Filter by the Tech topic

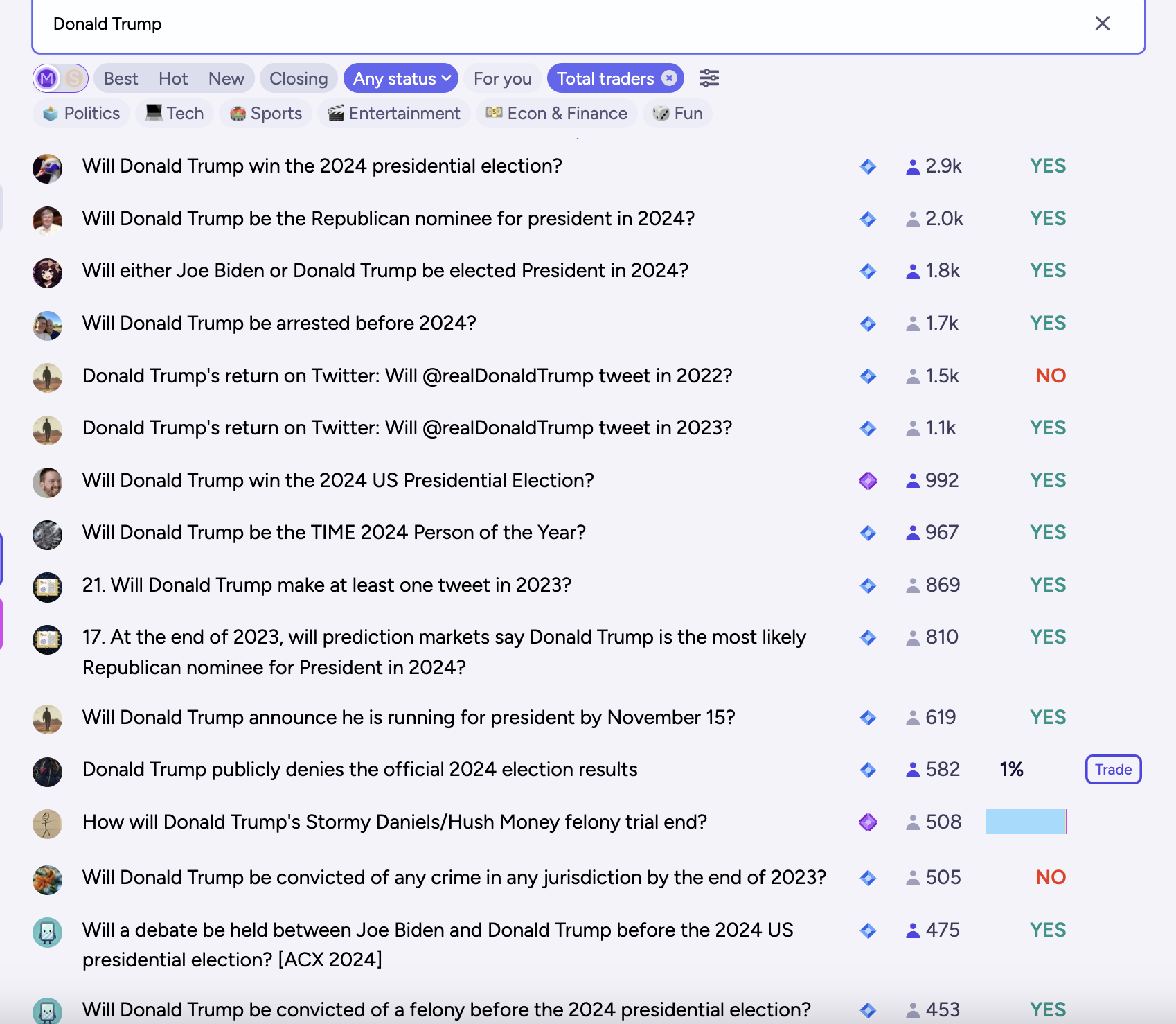(x=175, y=114)
